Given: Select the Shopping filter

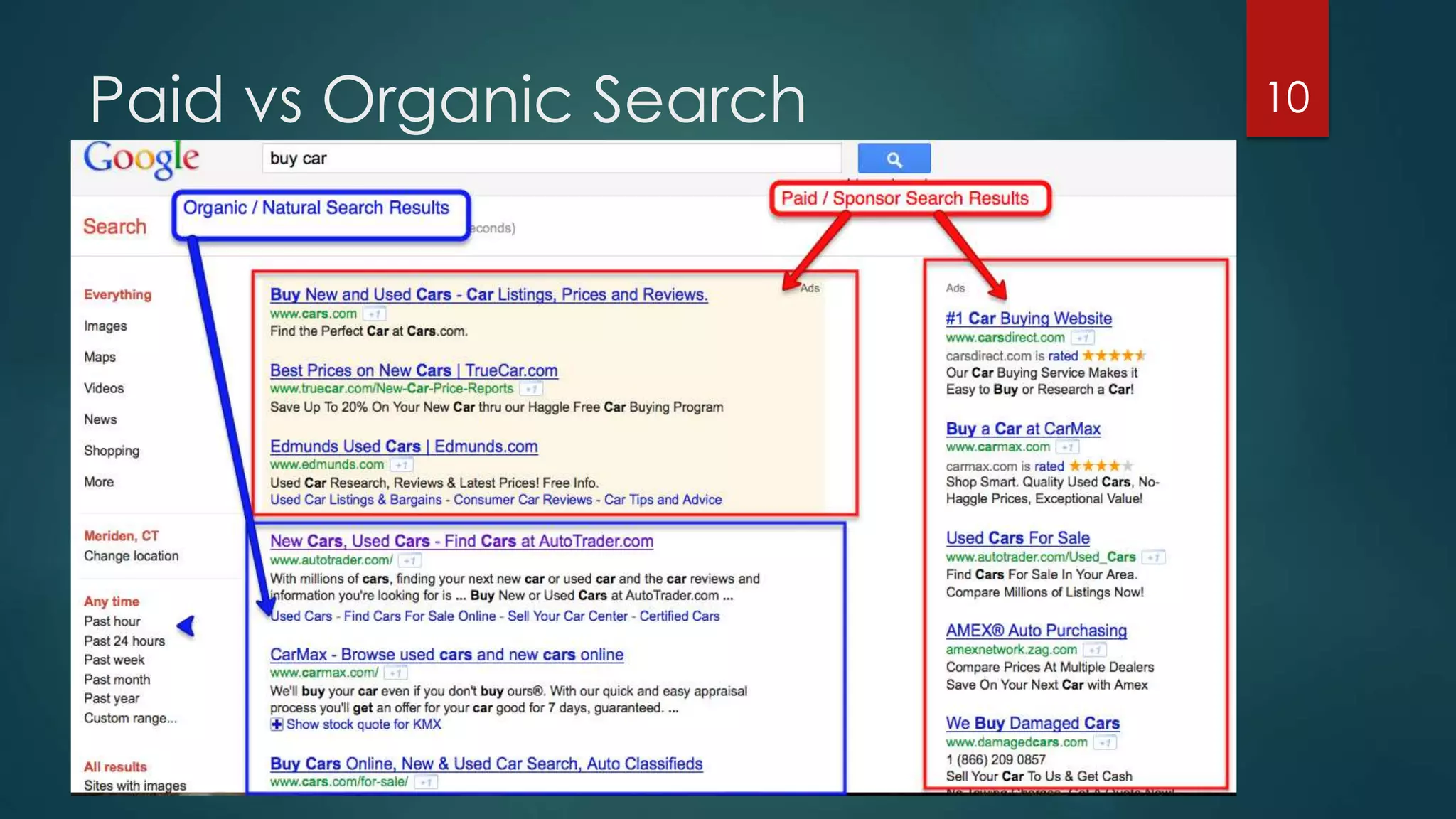Looking at the screenshot, I should 112,451.
